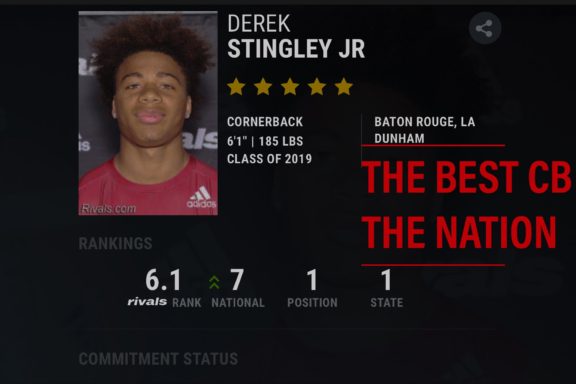Click the adidas logo on the photo
Screen dimensions: 576x384
coord(201,197)
